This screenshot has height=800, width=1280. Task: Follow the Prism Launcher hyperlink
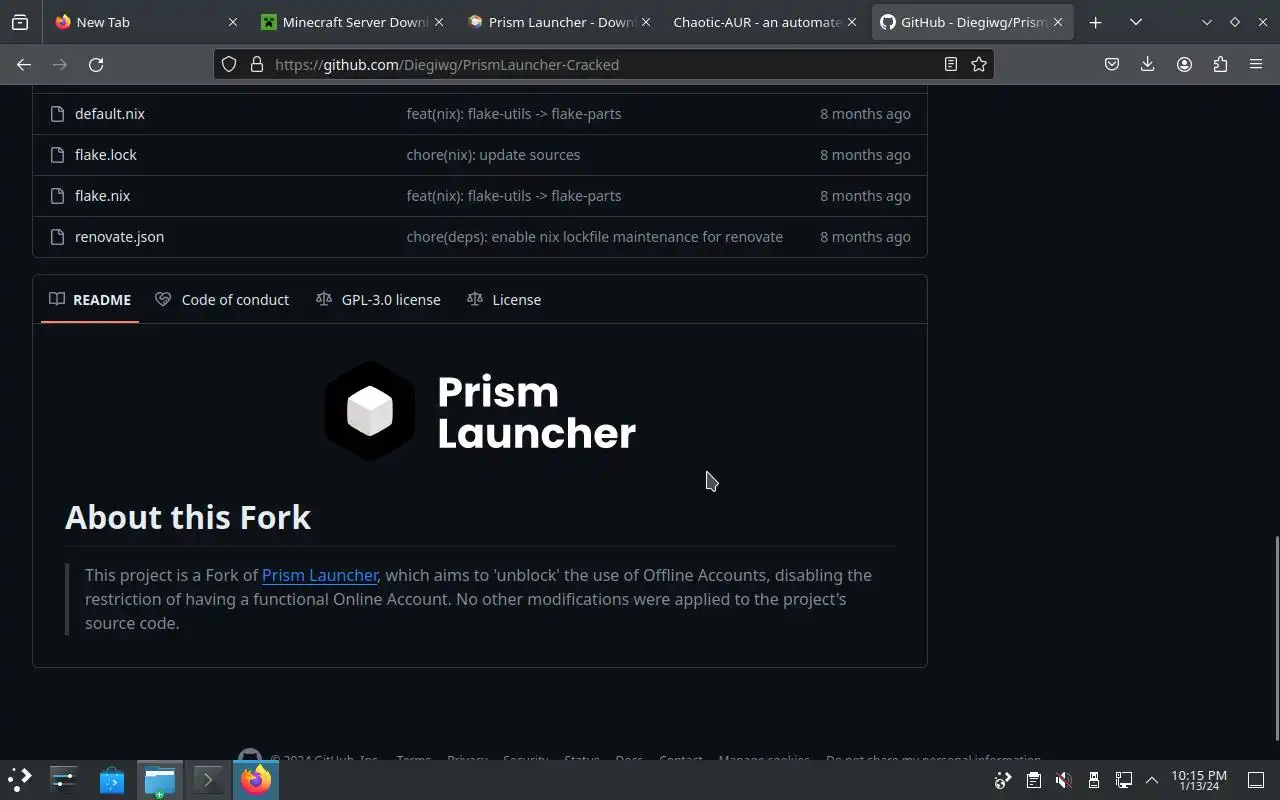pyautogui.click(x=320, y=575)
